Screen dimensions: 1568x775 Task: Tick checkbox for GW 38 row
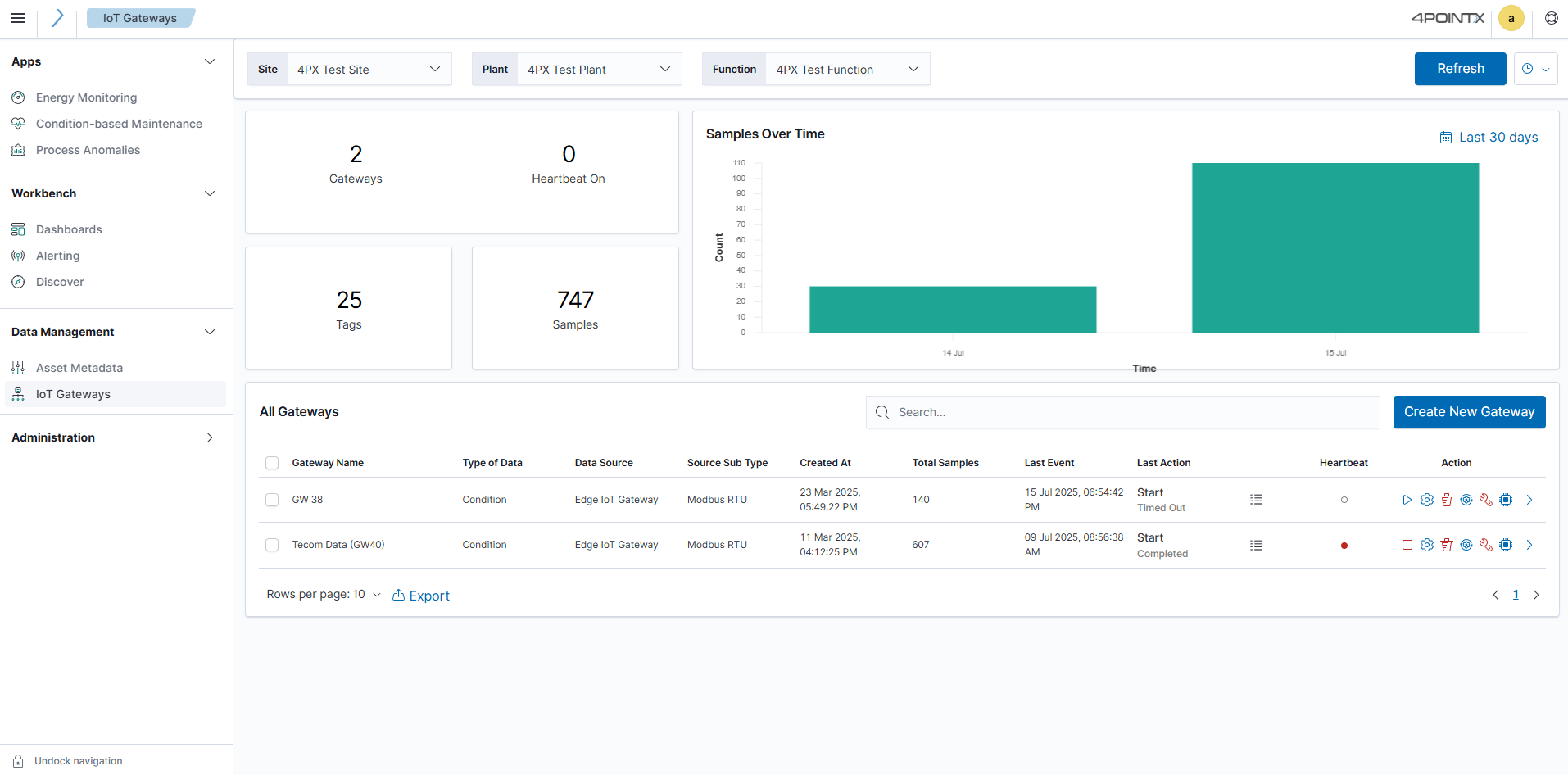[x=272, y=500]
